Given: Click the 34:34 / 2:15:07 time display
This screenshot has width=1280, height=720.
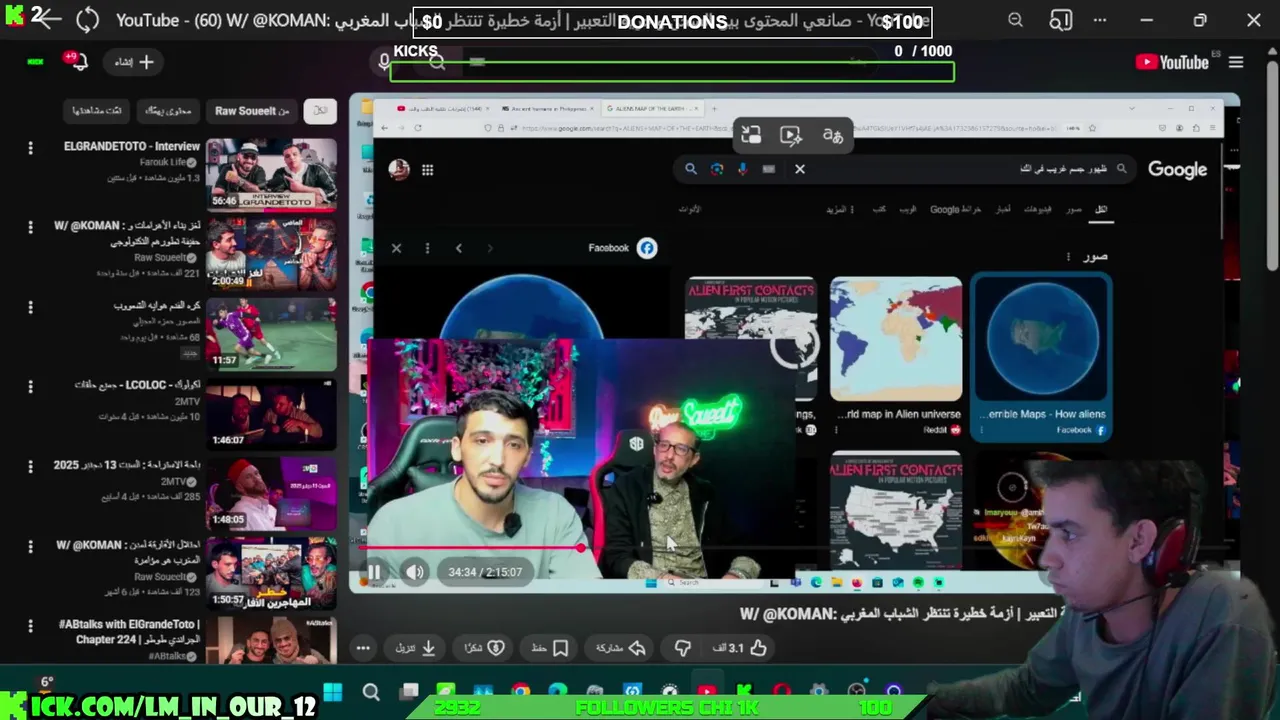Looking at the screenshot, I should coord(485,573).
